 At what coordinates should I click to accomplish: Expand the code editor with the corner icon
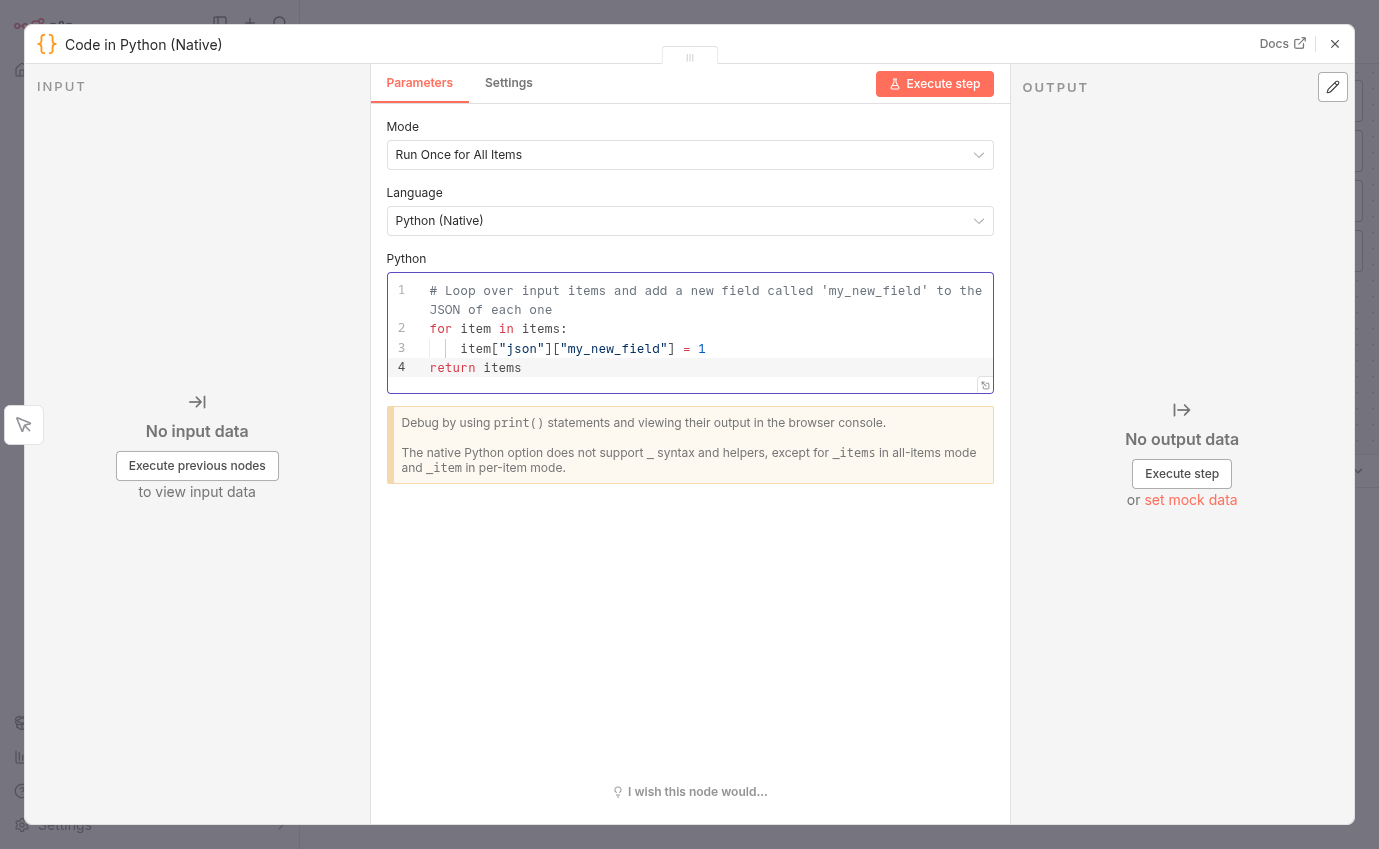(x=984, y=385)
